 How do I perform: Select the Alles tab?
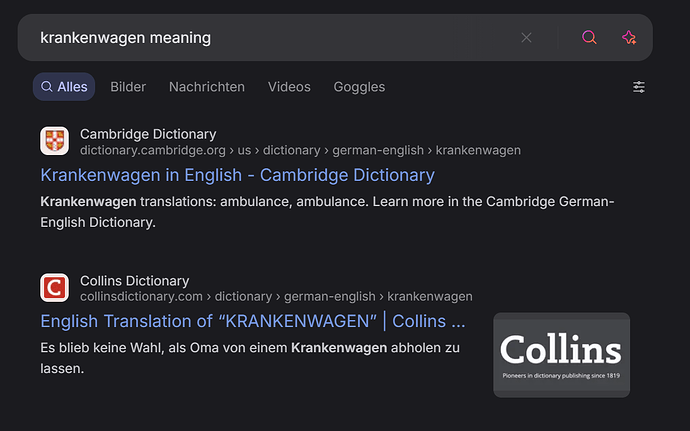(65, 87)
